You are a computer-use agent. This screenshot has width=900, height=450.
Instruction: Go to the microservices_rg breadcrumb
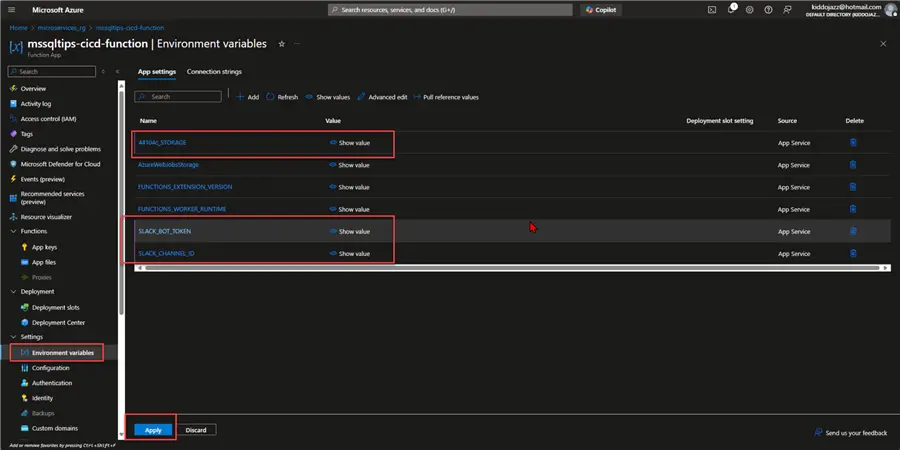pyautogui.click(x=61, y=28)
